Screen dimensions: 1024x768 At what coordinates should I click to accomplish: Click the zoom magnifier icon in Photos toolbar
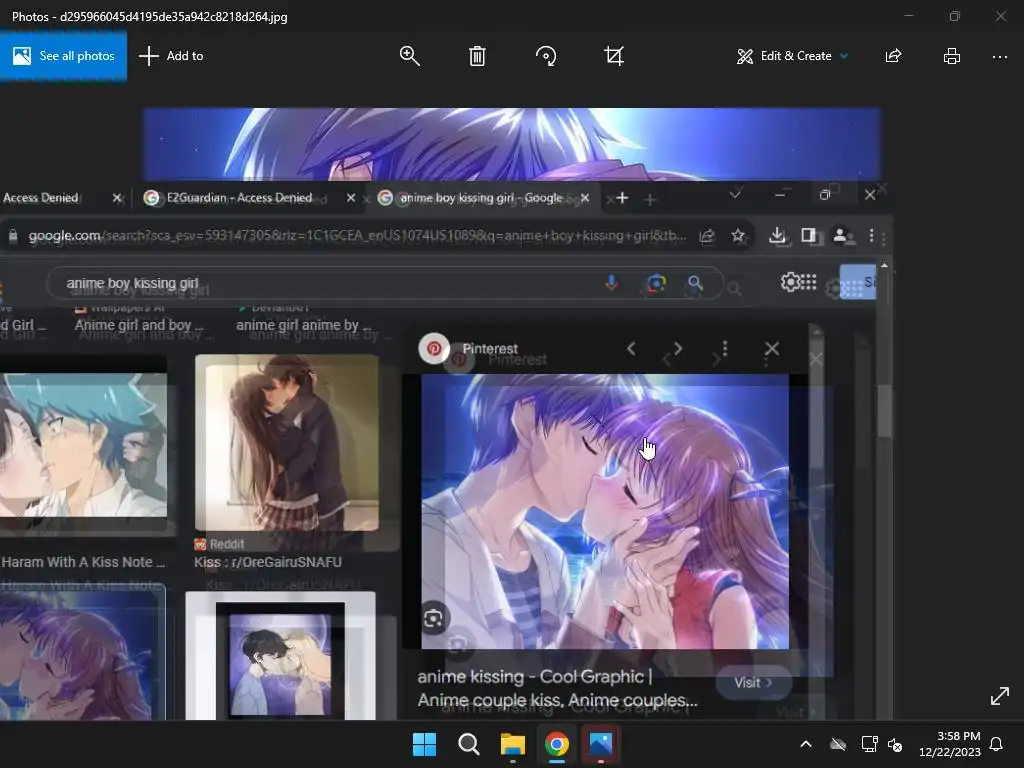tap(409, 56)
